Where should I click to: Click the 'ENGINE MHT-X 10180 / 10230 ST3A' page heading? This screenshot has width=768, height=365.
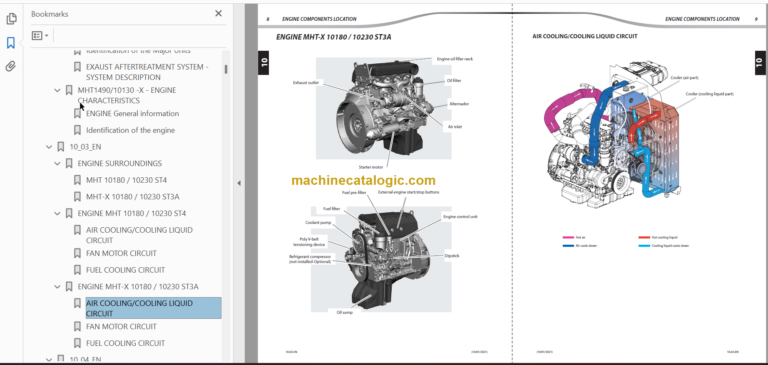[x=334, y=37]
